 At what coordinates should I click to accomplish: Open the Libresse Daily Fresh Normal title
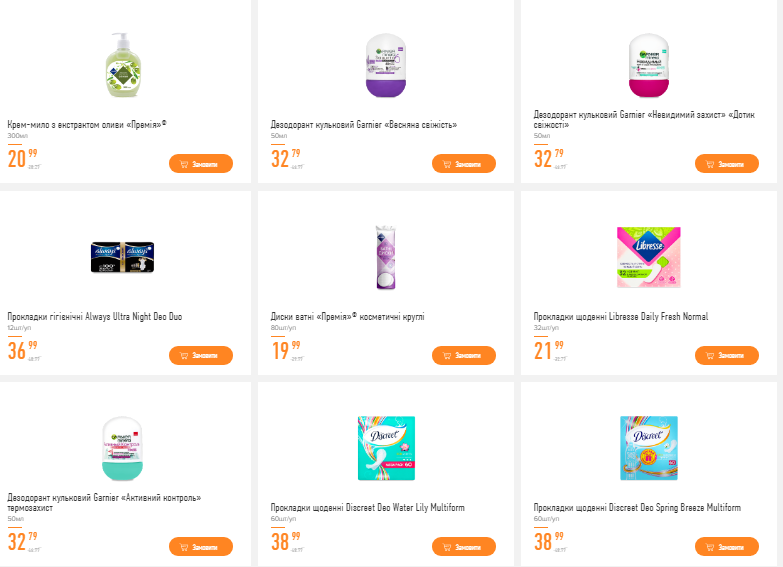pyautogui.click(x=620, y=317)
